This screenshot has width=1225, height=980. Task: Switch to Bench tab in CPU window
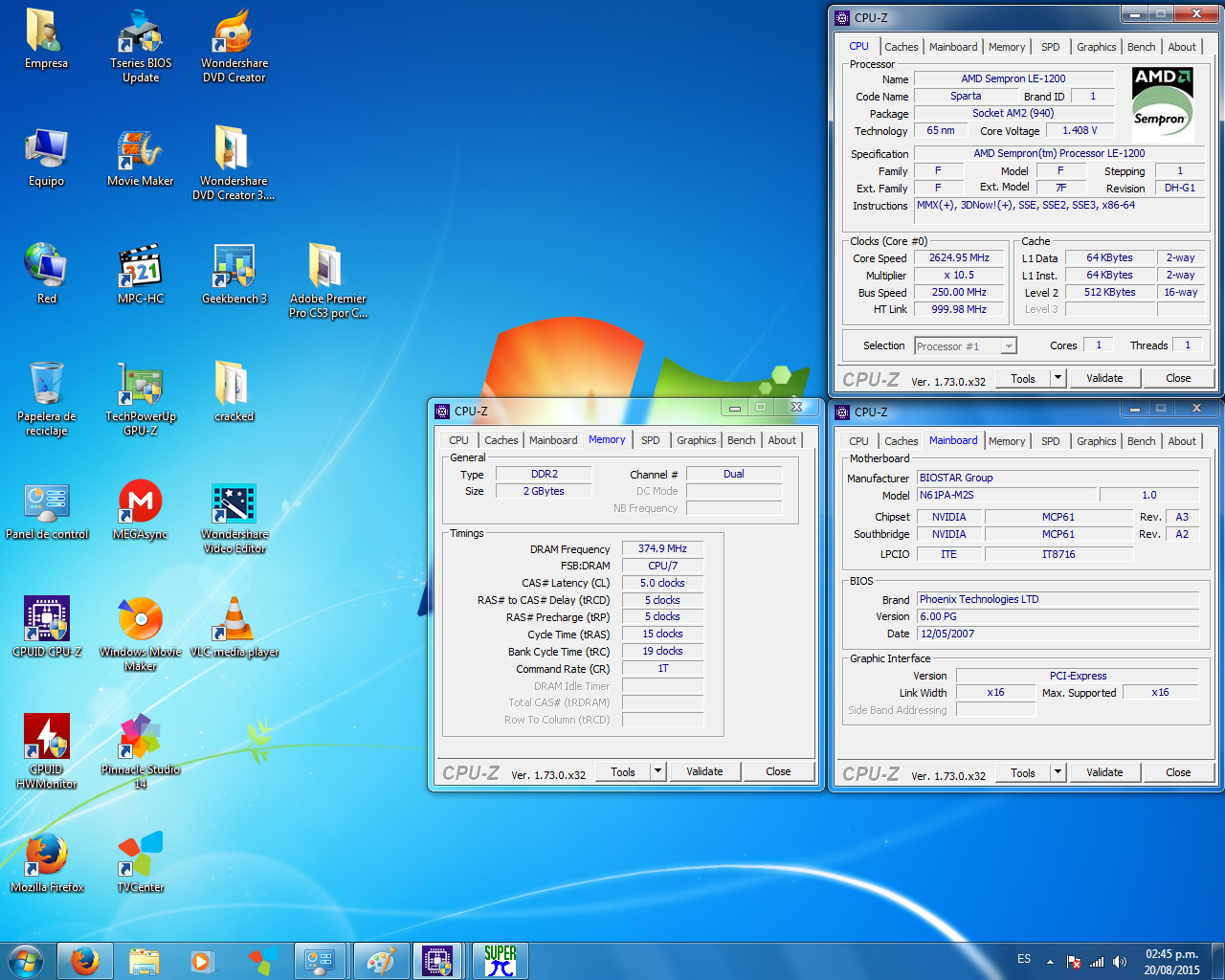(1141, 47)
